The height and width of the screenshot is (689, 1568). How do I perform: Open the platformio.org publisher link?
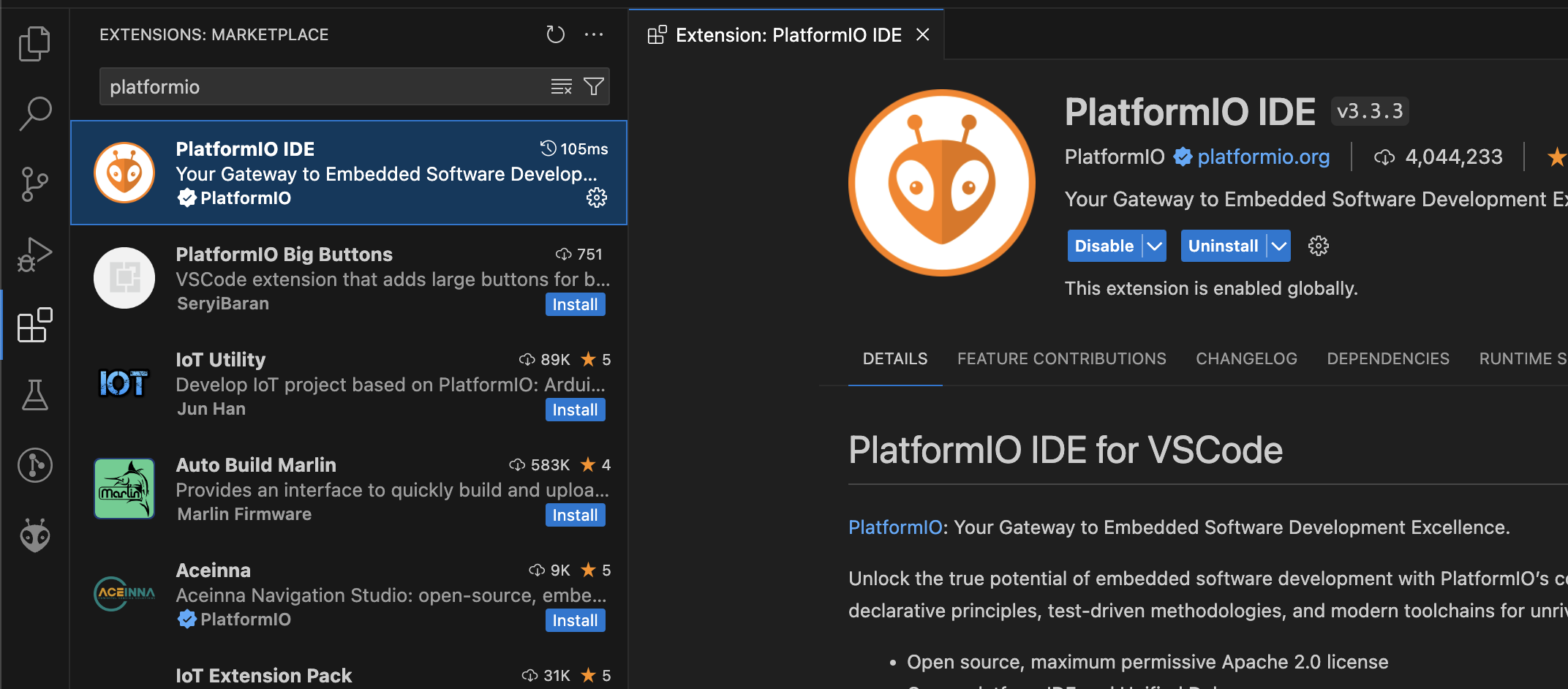(x=1263, y=157)
